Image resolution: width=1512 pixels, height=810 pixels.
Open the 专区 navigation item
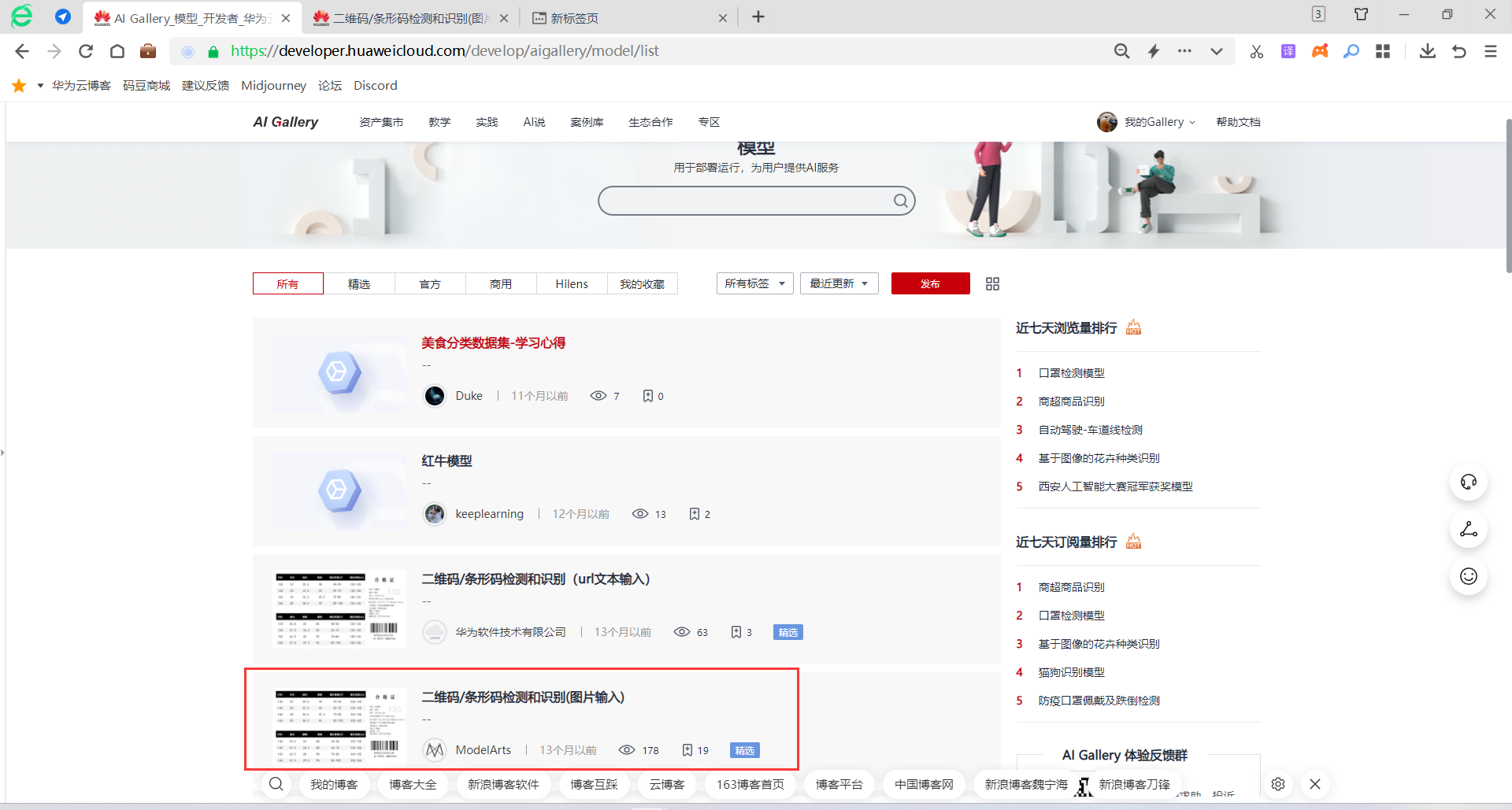[709, 122]
